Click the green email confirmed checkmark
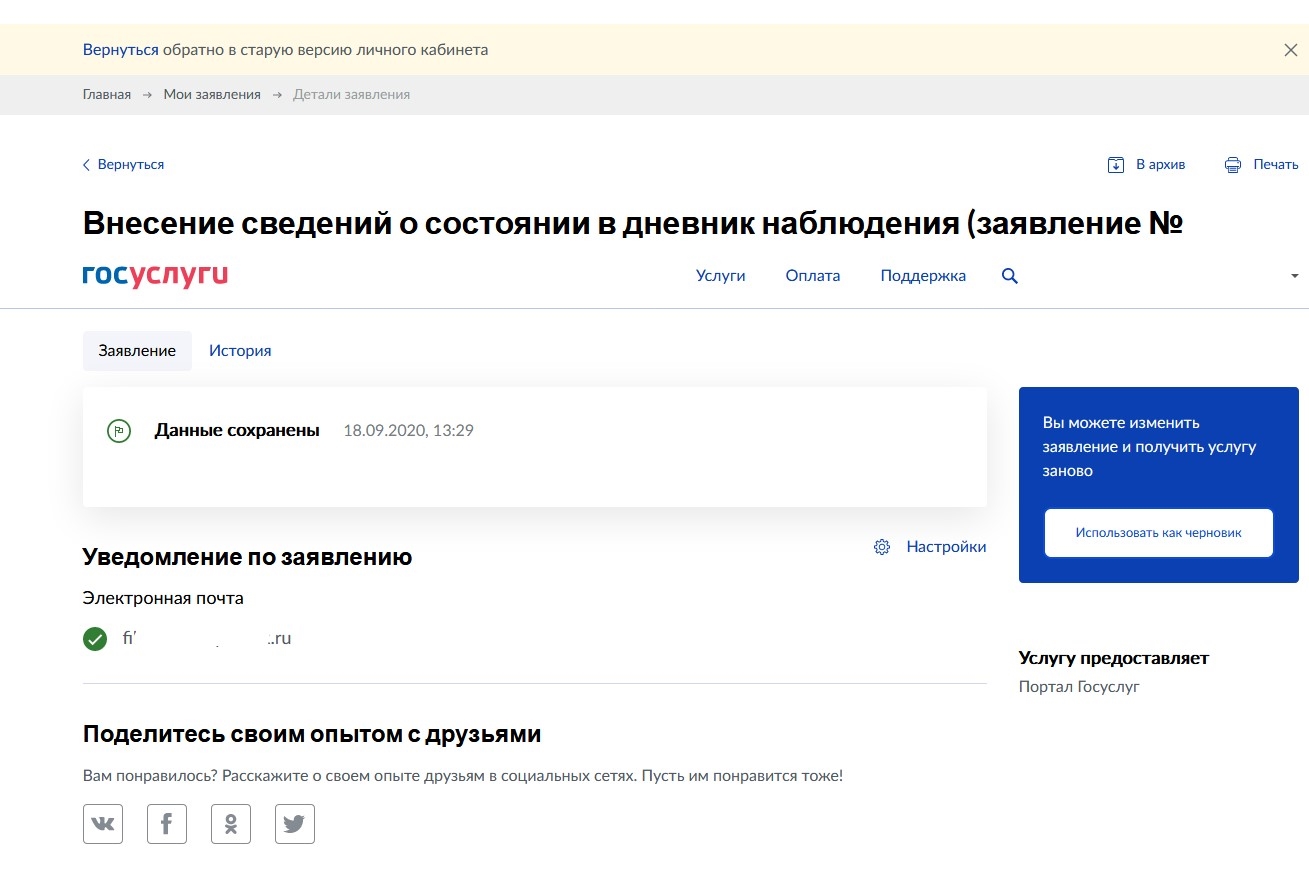The image size is (1309, 881). (x=95, y=638)
